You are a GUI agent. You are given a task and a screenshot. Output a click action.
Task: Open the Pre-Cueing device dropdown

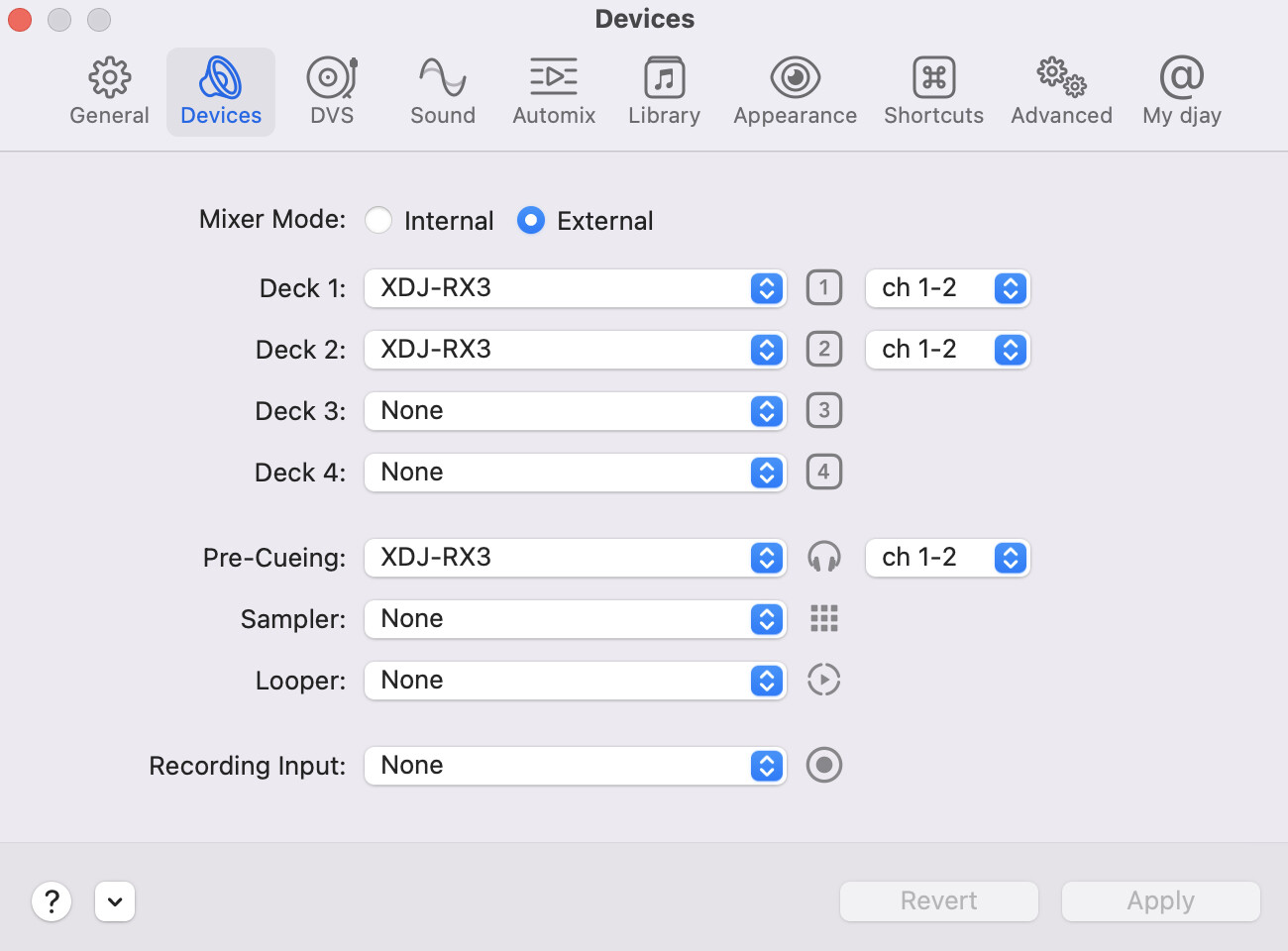[576, 558]
